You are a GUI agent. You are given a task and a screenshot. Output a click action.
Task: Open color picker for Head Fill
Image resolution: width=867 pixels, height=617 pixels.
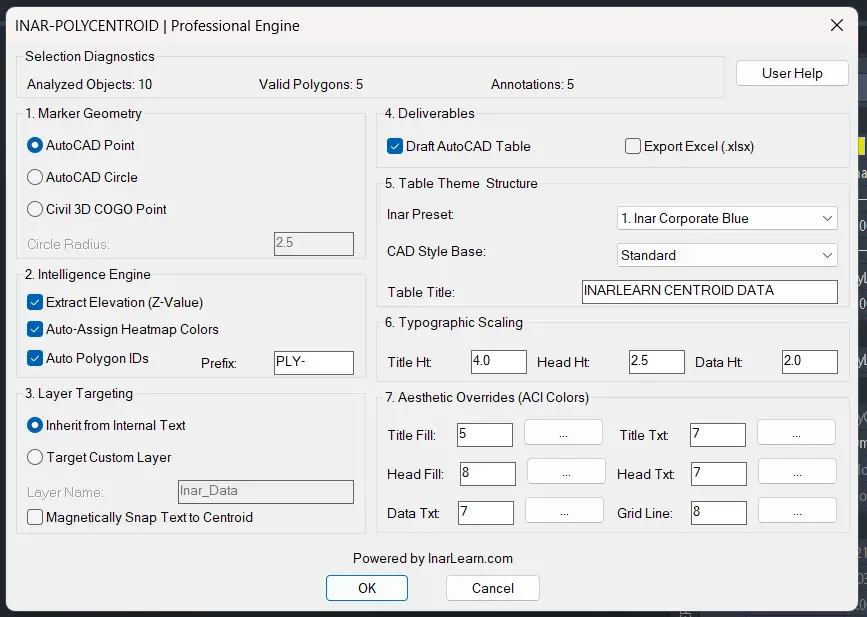pos(566,471)
